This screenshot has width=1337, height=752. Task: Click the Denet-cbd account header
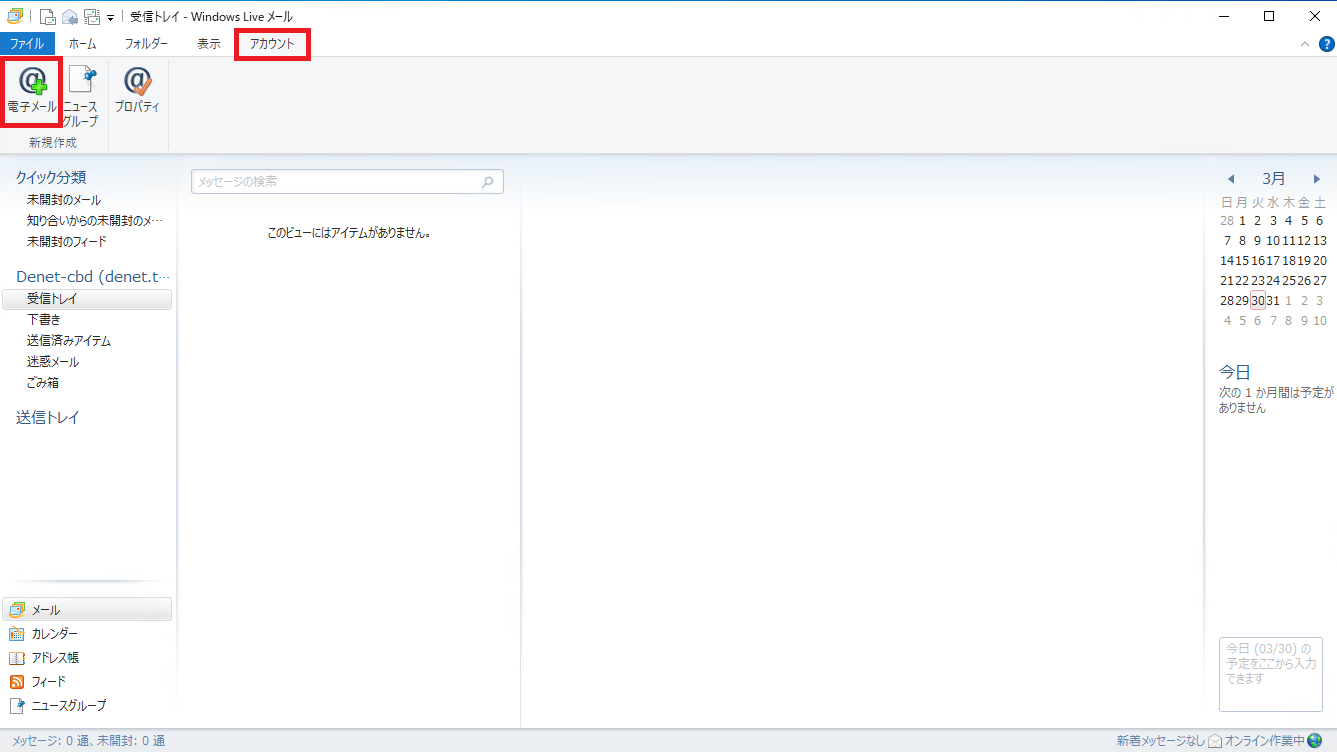[x=93, y=276]
